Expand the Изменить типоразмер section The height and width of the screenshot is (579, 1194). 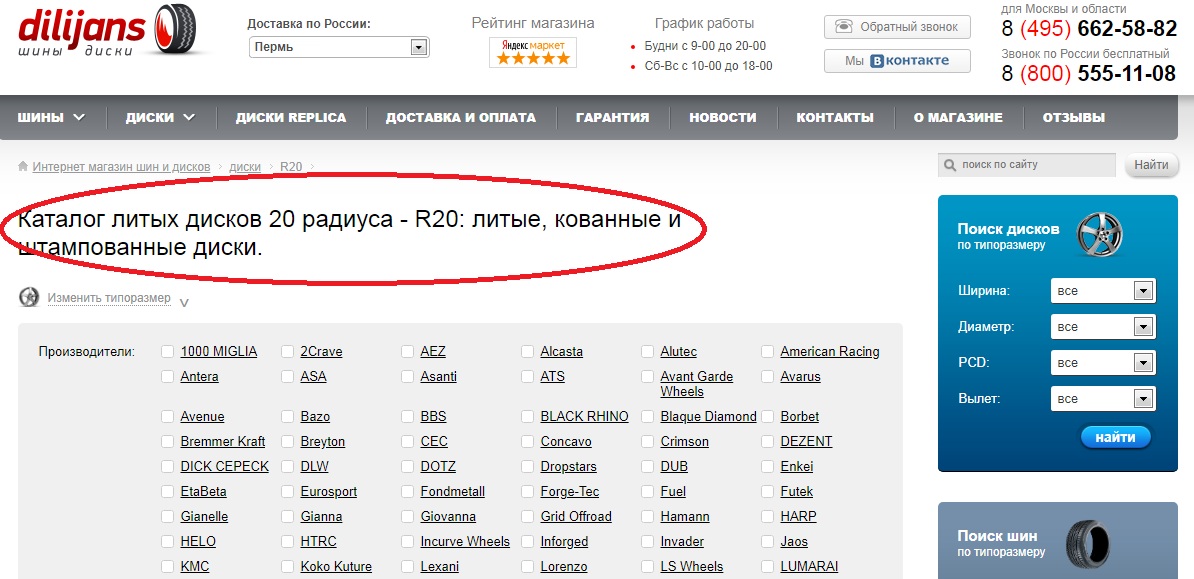click(109, 298)
